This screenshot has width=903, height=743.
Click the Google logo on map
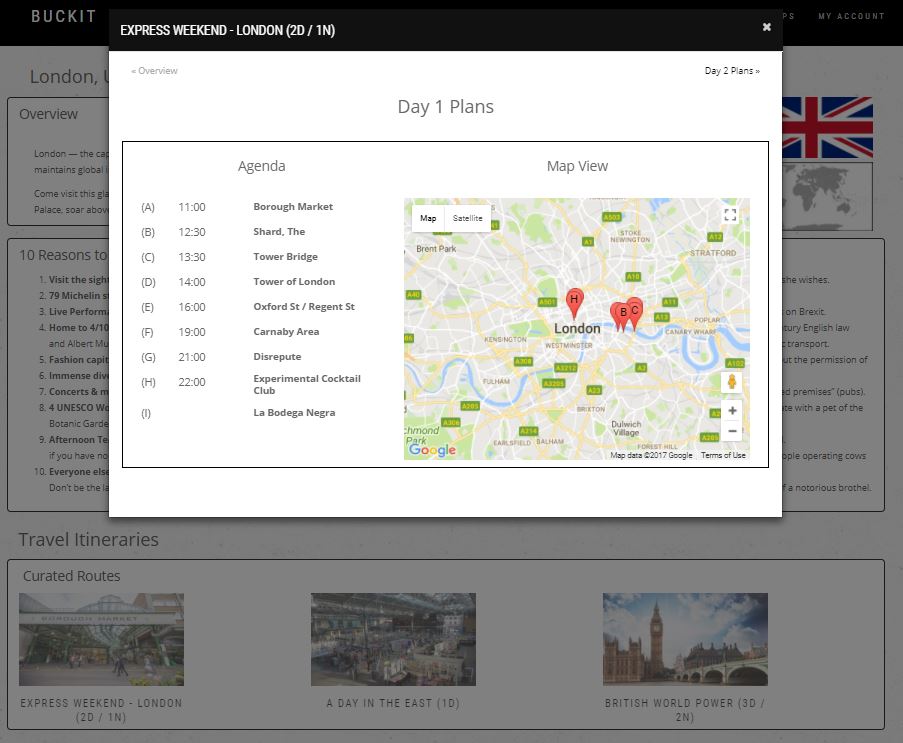(x=432, y=450)
